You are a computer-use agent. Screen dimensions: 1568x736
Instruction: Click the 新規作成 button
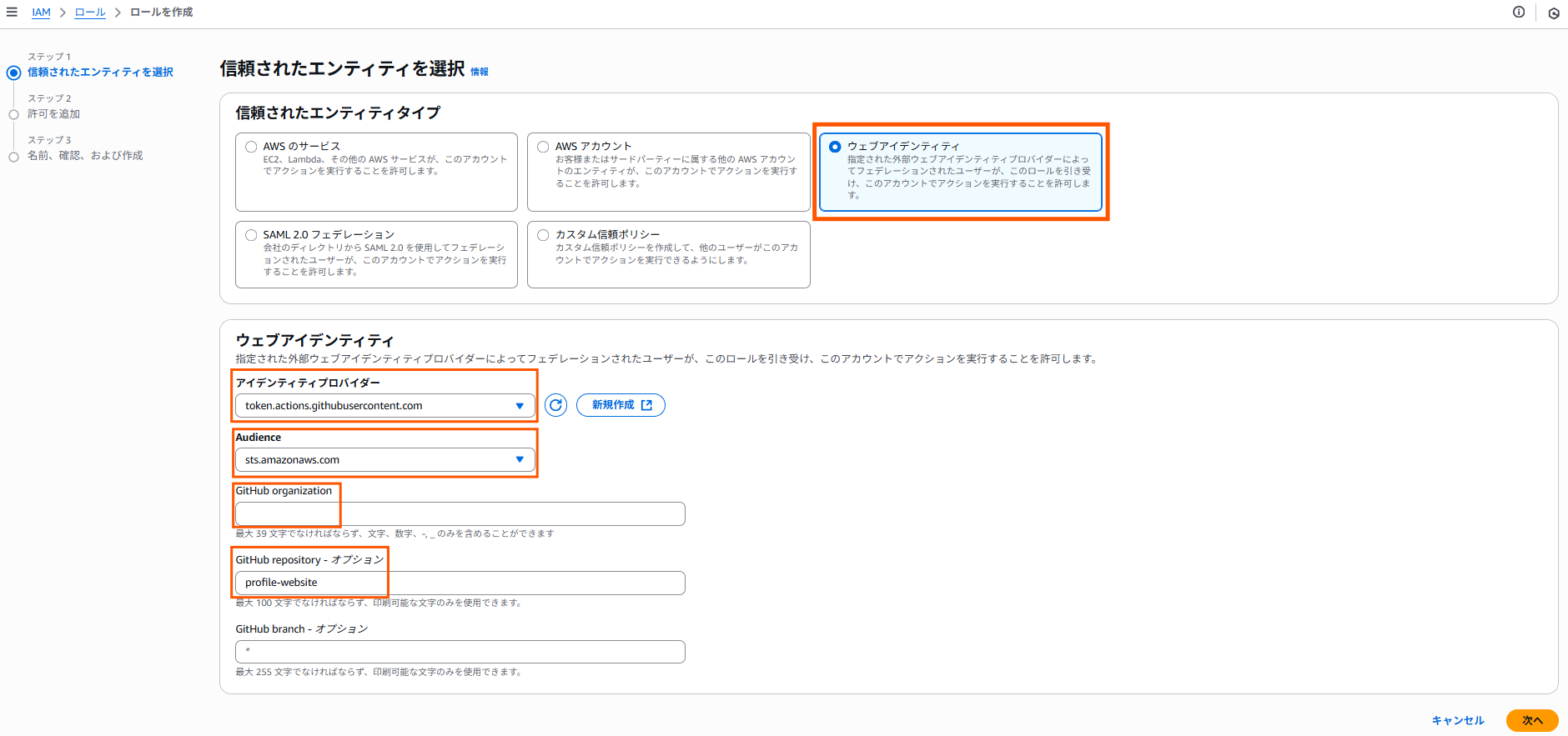point(621,405)
